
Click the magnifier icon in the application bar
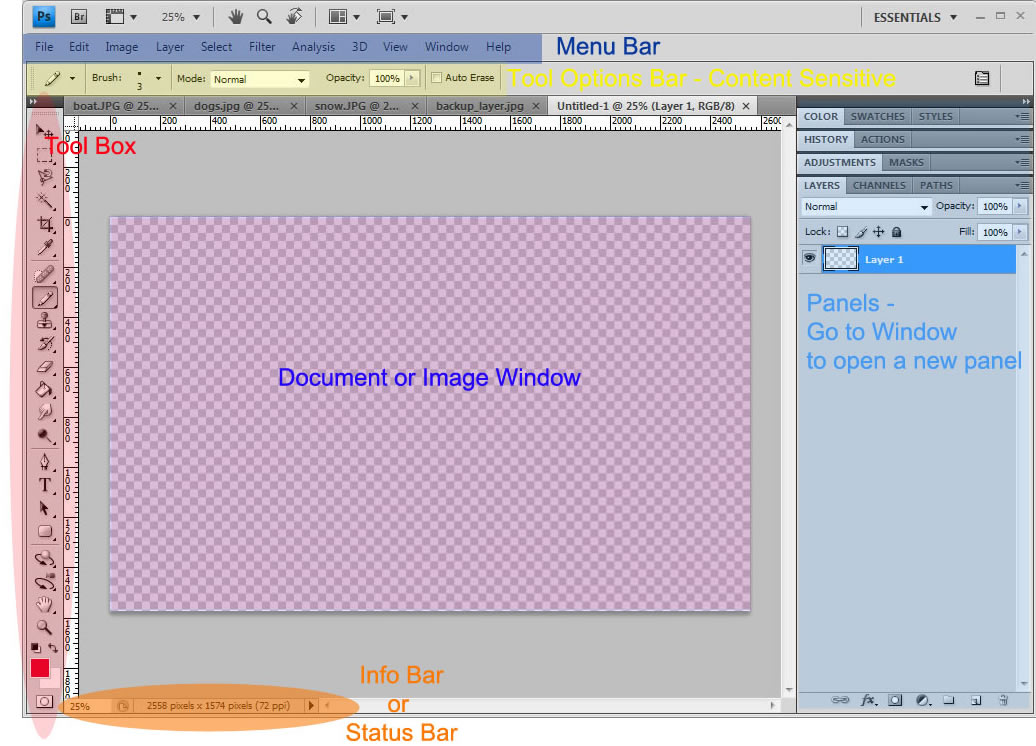tap(264, 17)
